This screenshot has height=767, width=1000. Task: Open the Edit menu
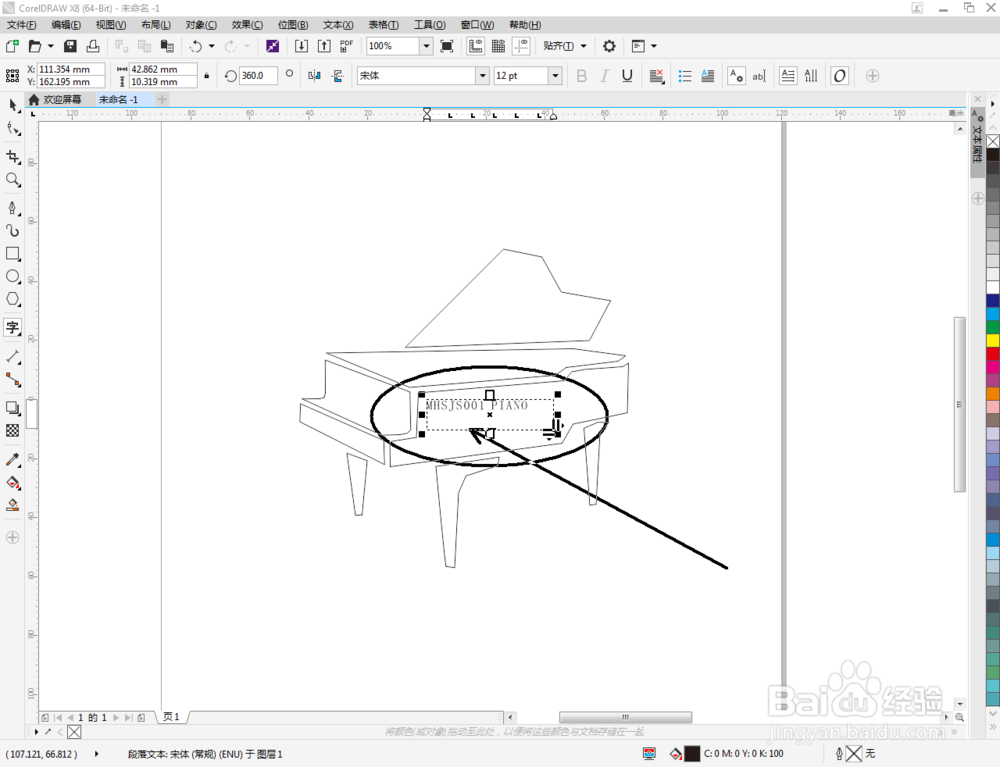click(66, 25)
